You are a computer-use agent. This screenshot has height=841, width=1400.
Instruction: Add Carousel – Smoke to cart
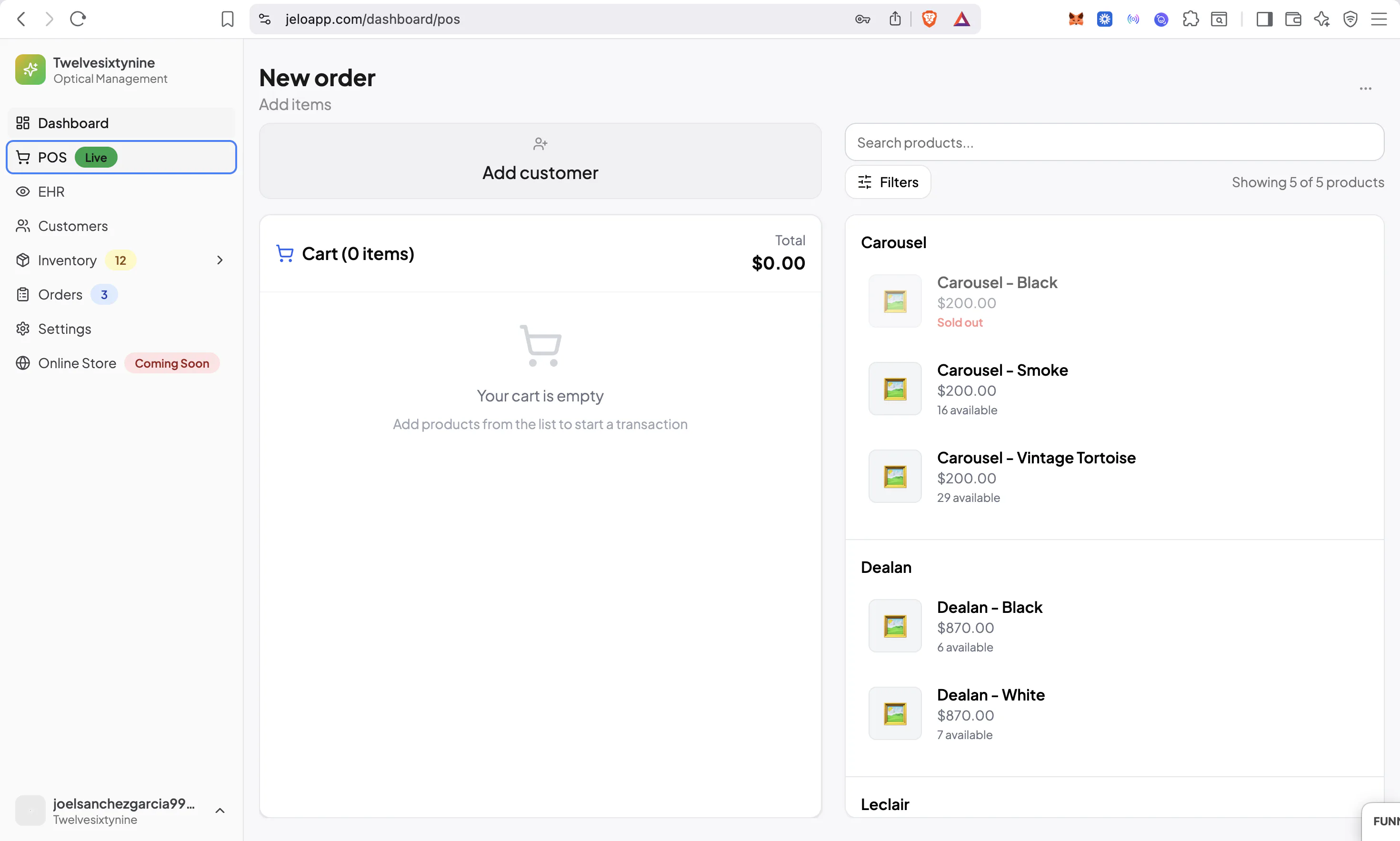[x=1114, y=389]
